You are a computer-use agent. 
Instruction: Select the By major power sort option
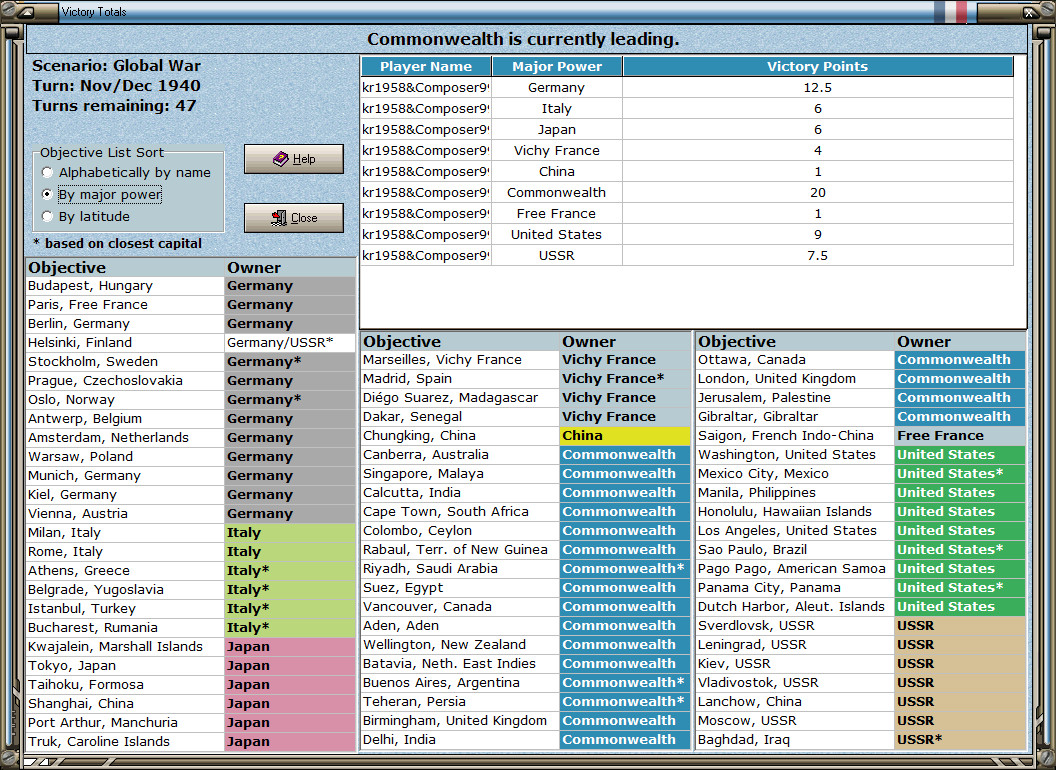(102, 195)
